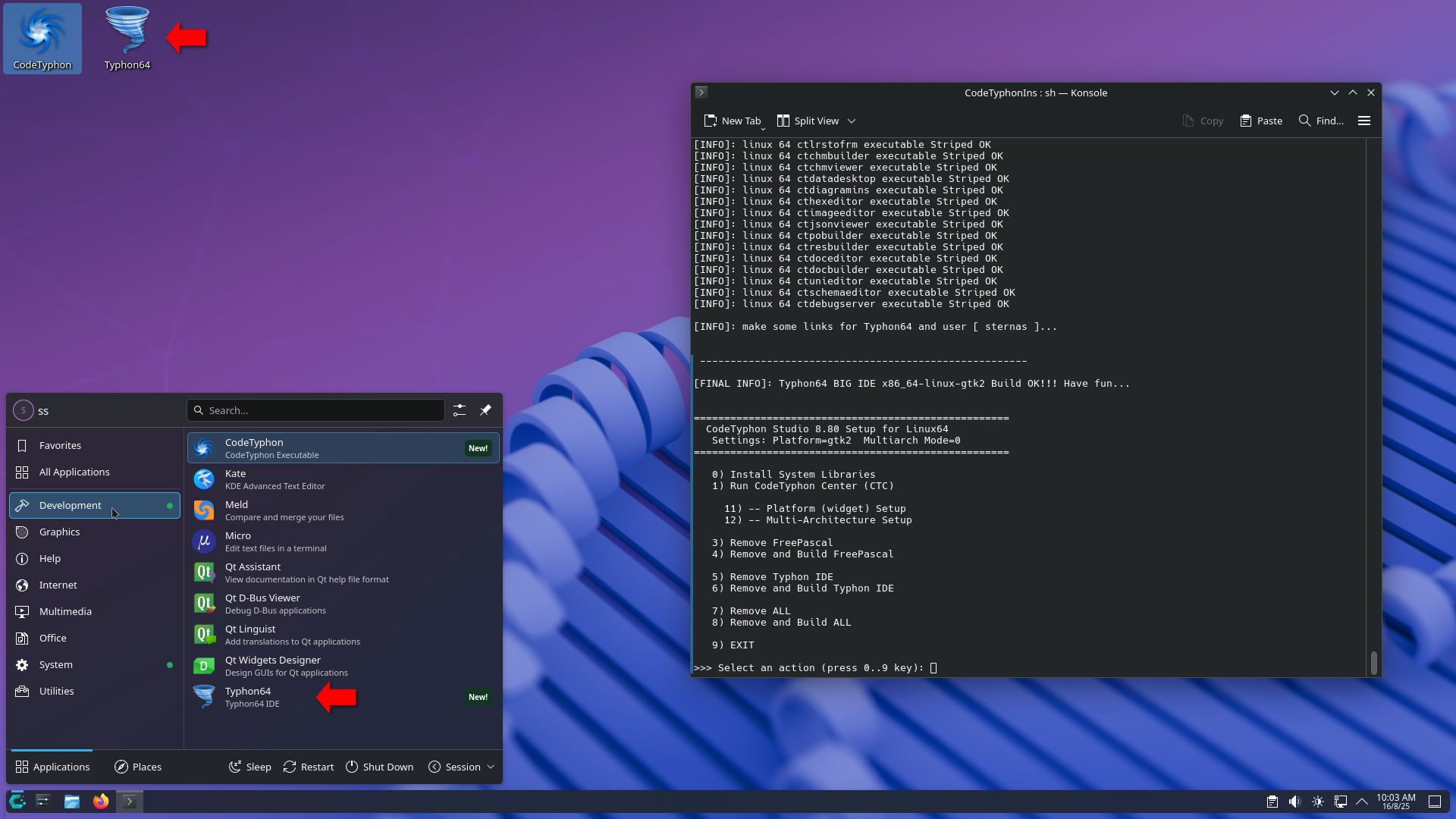This screenshot has height=819, width=1456.
Task: Select Konsole task in taskbar
Action: point(130,802)
